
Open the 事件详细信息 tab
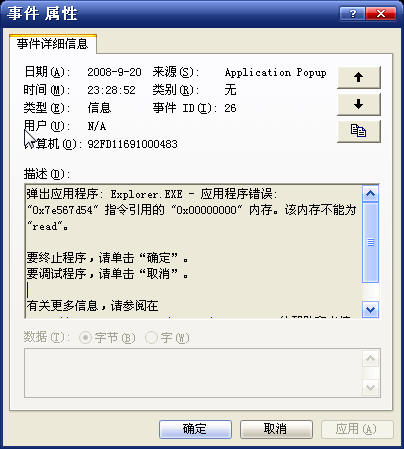pyautogui.click(x=53, y=44)
